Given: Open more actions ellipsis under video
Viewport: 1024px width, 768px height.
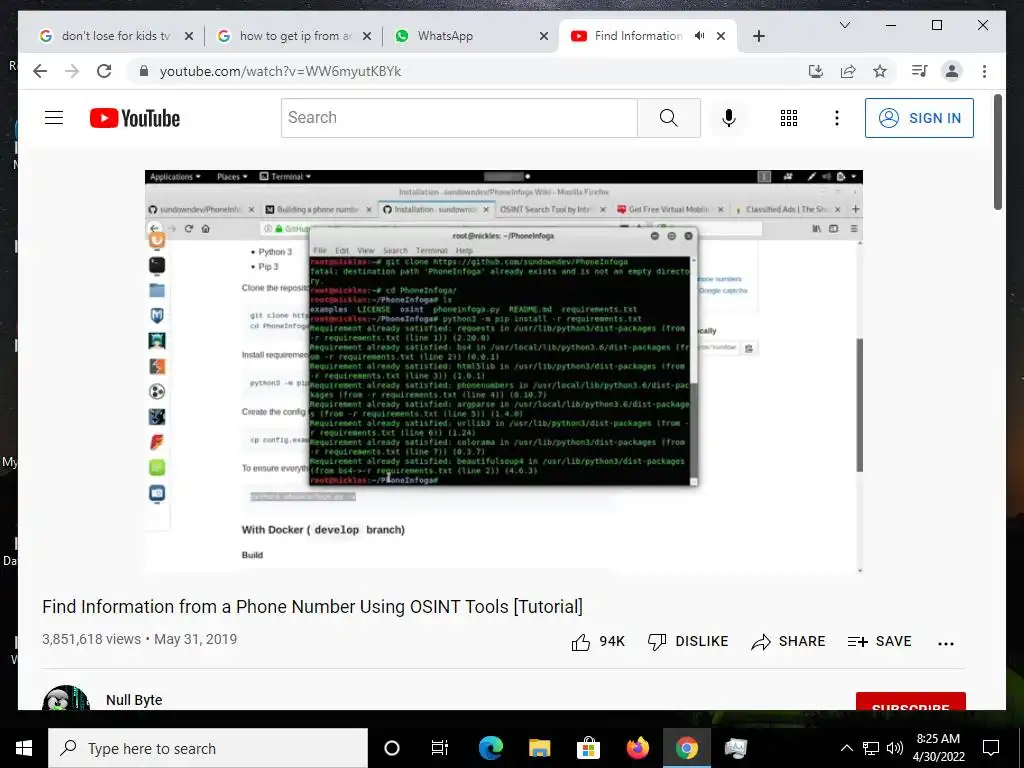Looking at the screenshot, I should point(946,643).
